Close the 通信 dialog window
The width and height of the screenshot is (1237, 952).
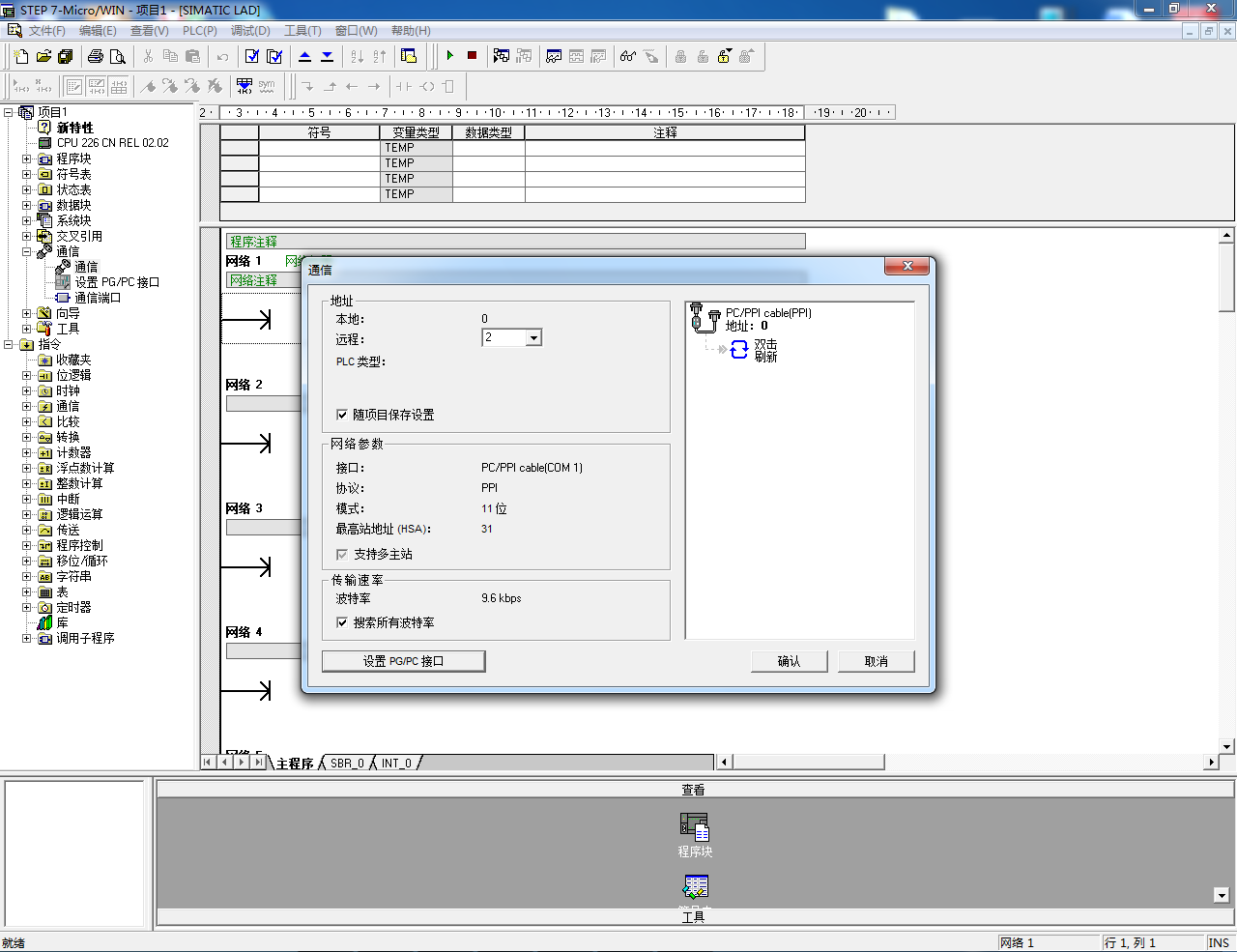907,266
